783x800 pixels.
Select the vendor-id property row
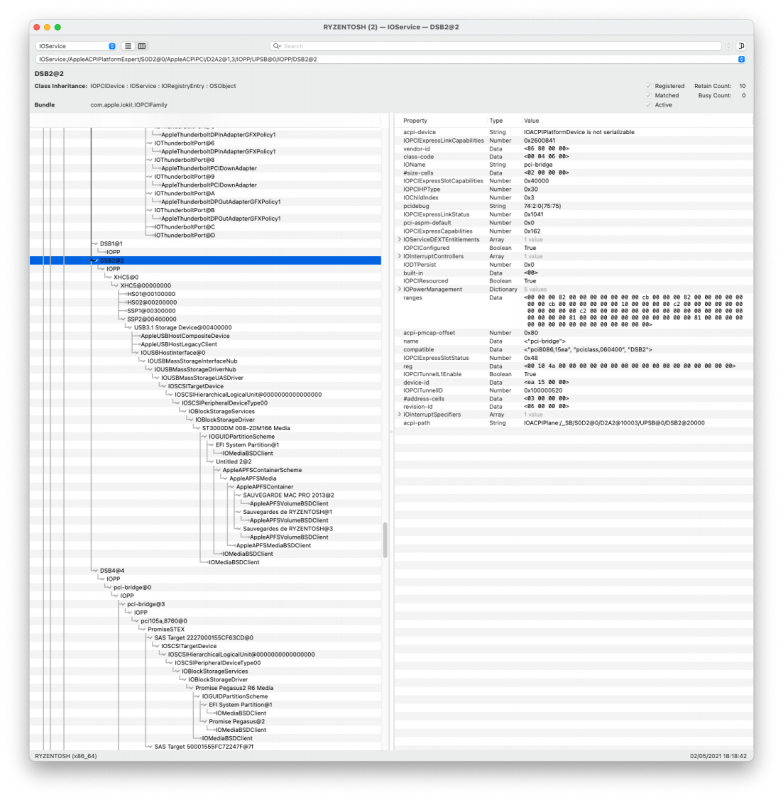point(573,148)
